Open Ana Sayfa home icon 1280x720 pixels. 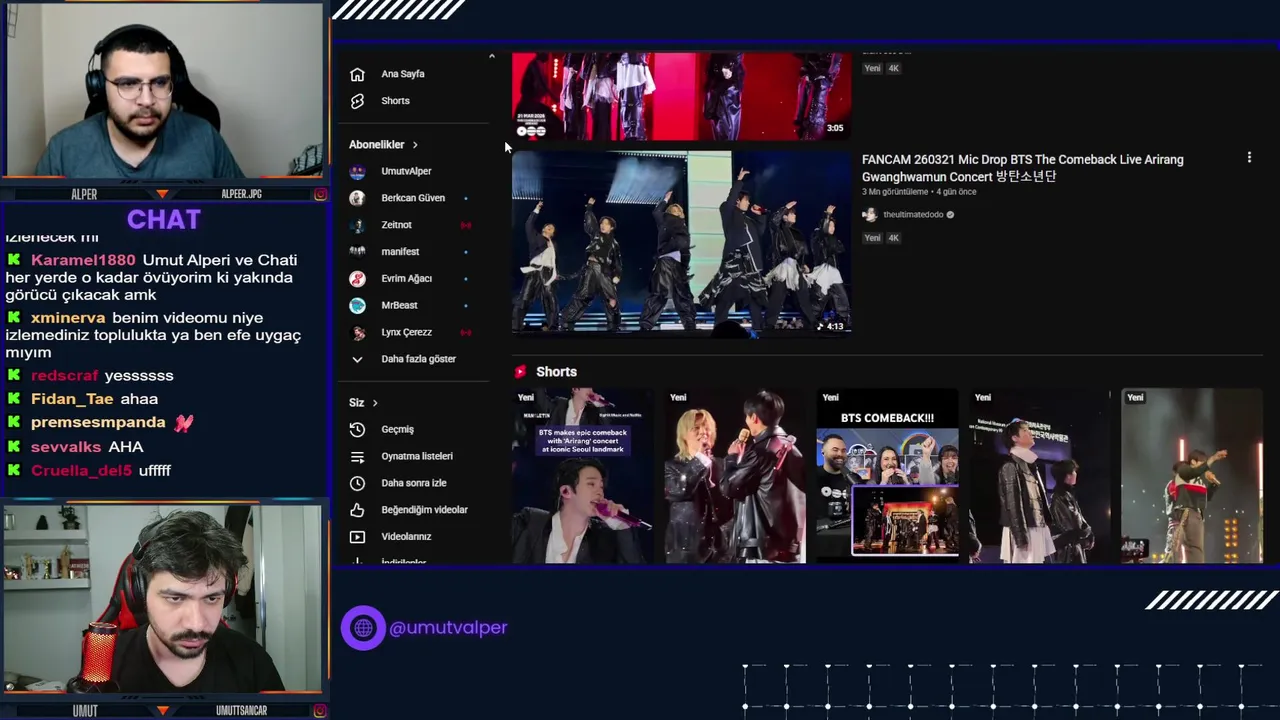pyautogui.click(x=357, y=74)
